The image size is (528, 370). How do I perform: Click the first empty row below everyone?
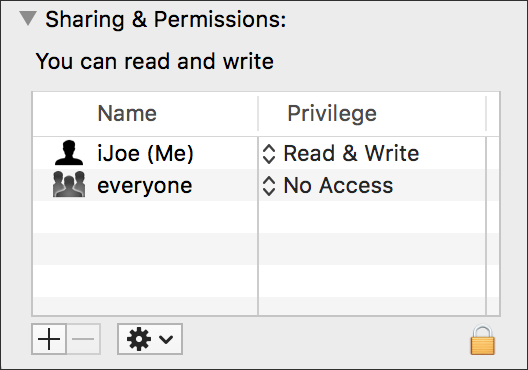(x=266, y=217)
